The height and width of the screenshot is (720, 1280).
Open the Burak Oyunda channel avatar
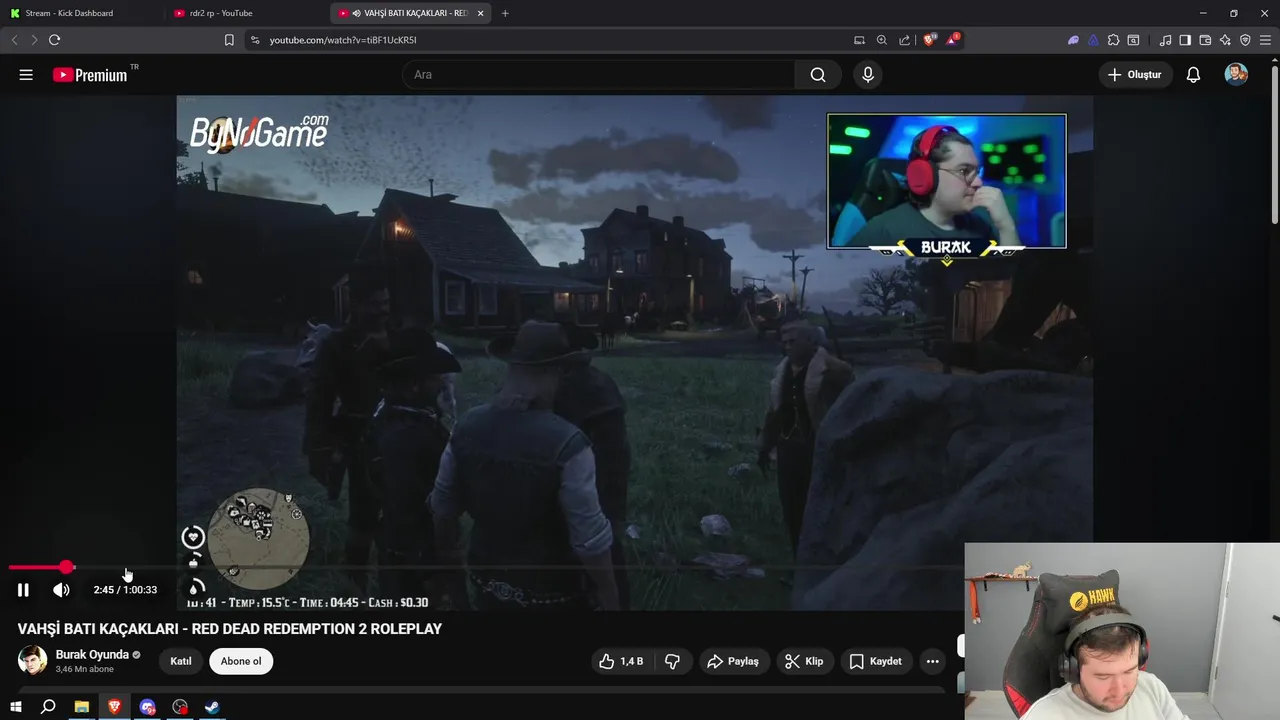point(32,661)
